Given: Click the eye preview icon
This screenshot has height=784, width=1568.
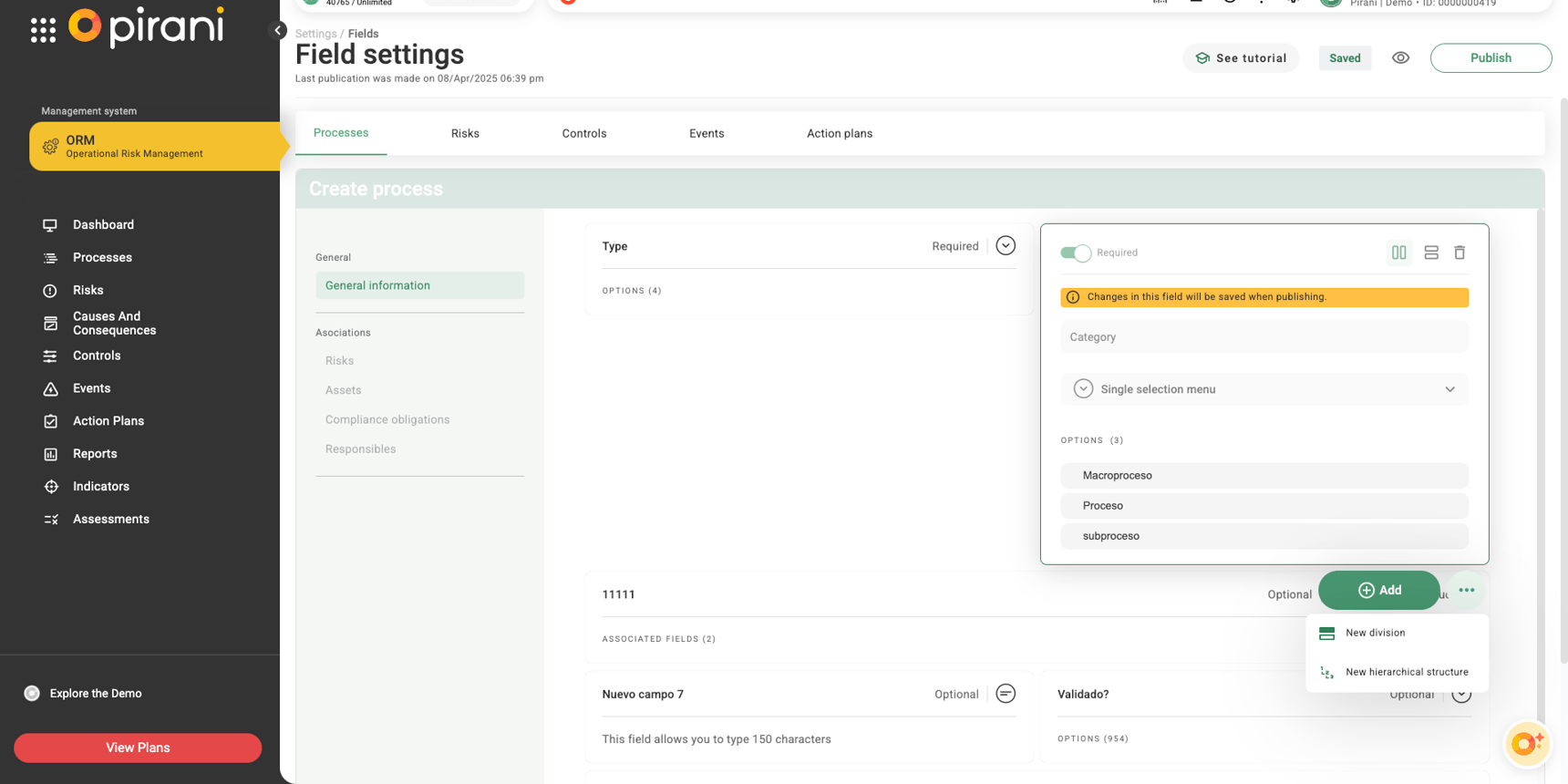Looking at the screenshot, I should [x=1400, y=58].
